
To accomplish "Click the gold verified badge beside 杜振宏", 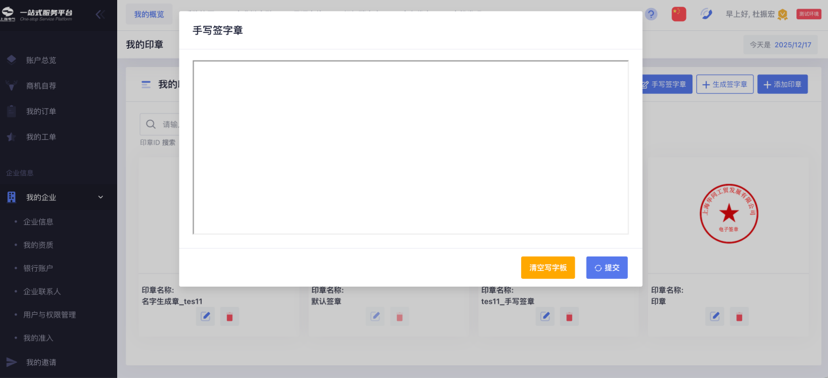I will tap(783, 15).
